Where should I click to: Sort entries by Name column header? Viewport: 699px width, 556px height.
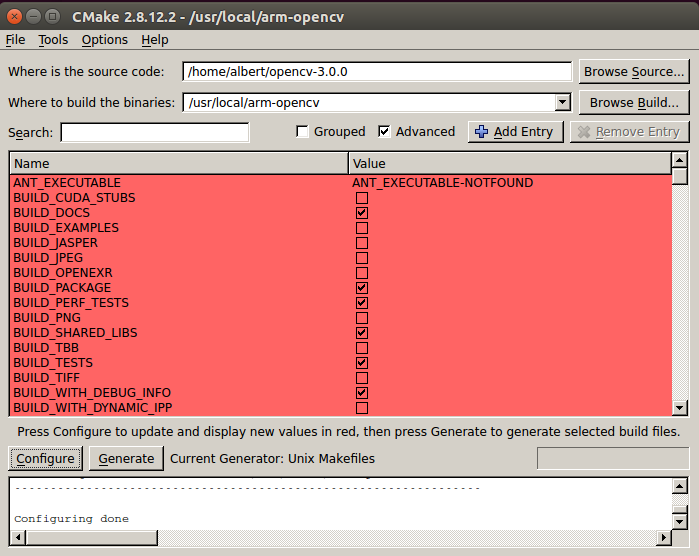(x=179, y=164)
